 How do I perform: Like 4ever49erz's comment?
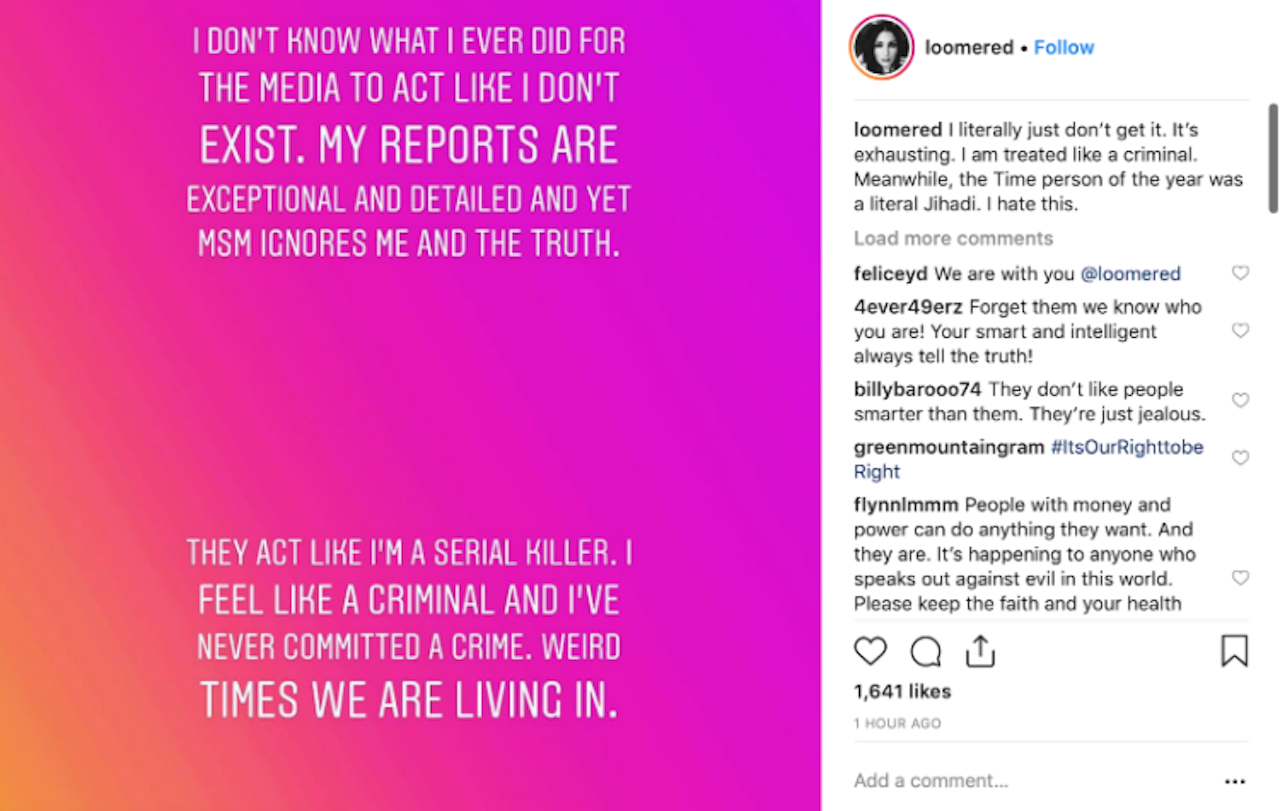click(x=1240, y=330)
